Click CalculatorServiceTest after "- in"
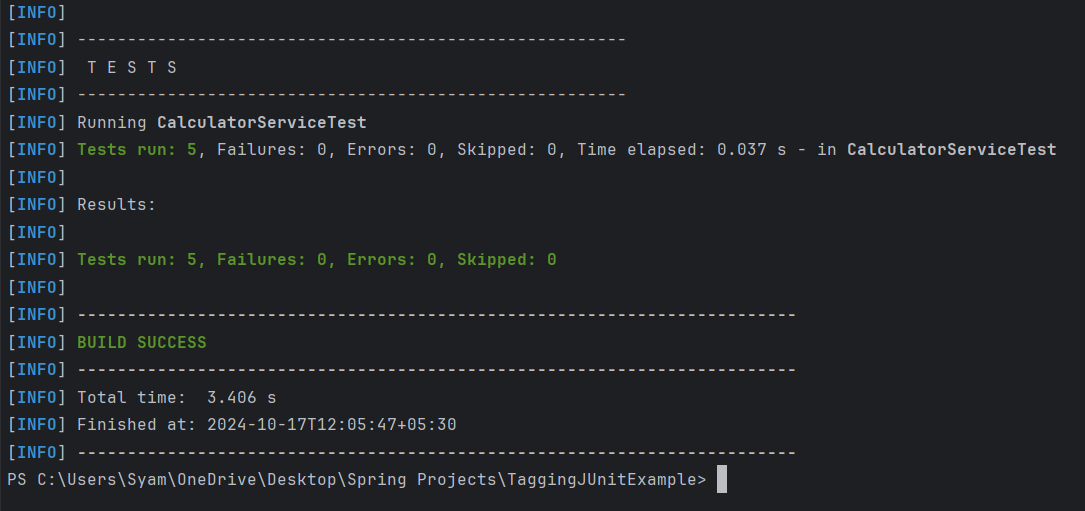The width and height of the screenshot is (1085, 511). [951, 150]
